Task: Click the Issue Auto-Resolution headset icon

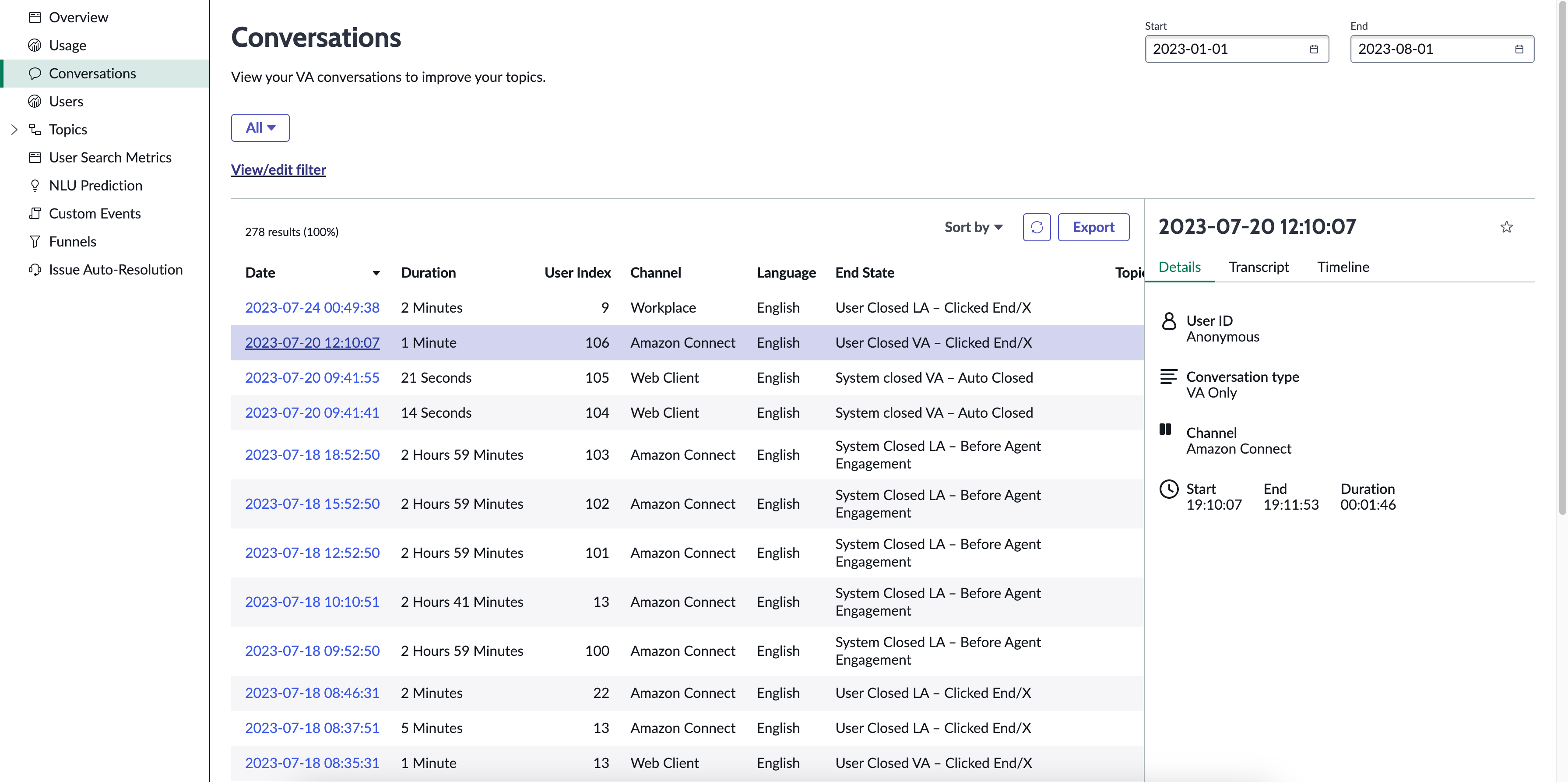Action: pyautogui.click(x=35, y=270)
